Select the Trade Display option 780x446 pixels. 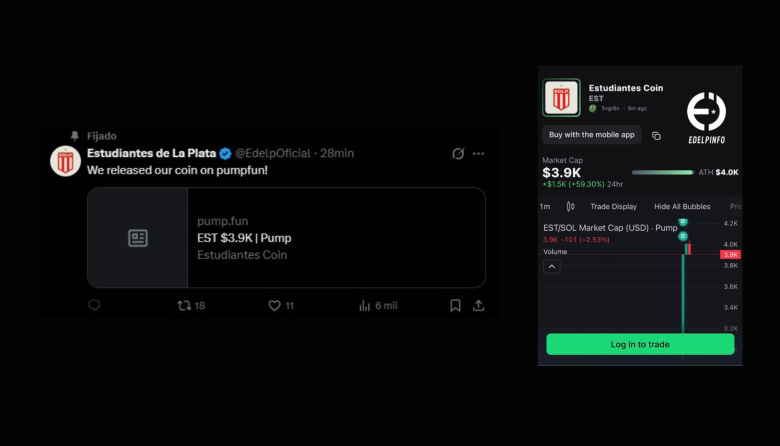point(613,207)
